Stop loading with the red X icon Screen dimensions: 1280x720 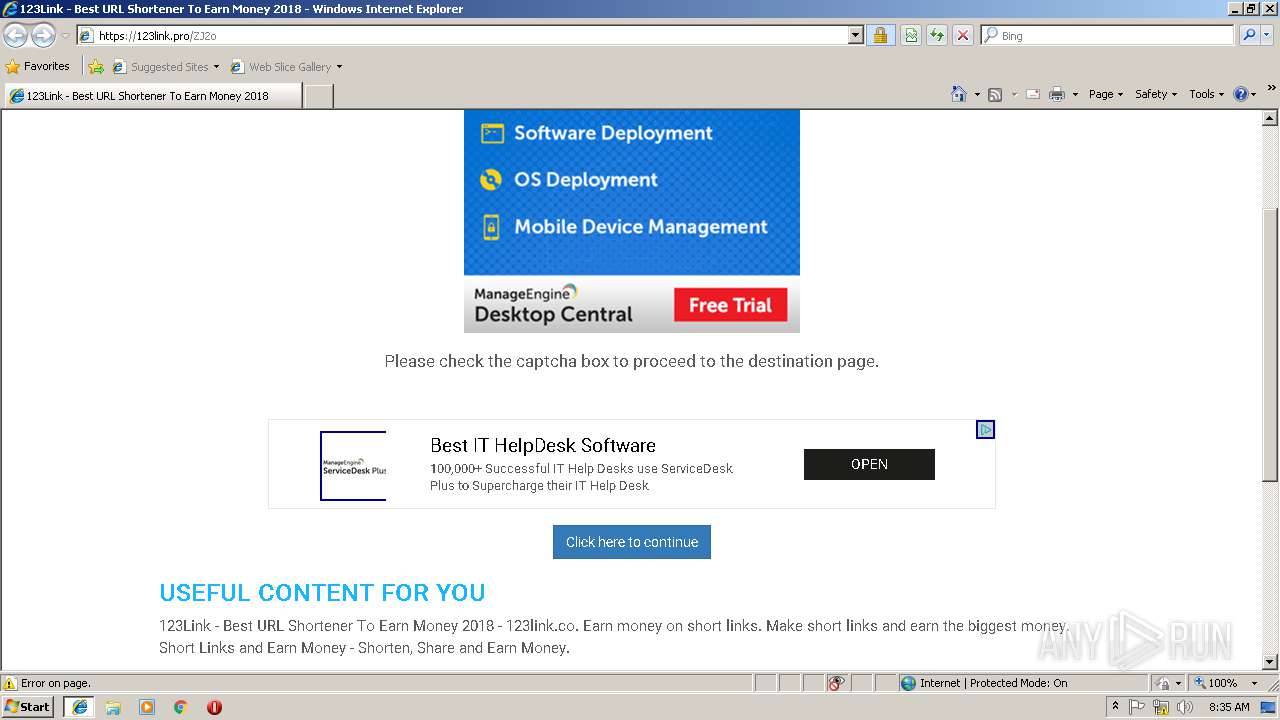tap(962, 35)
